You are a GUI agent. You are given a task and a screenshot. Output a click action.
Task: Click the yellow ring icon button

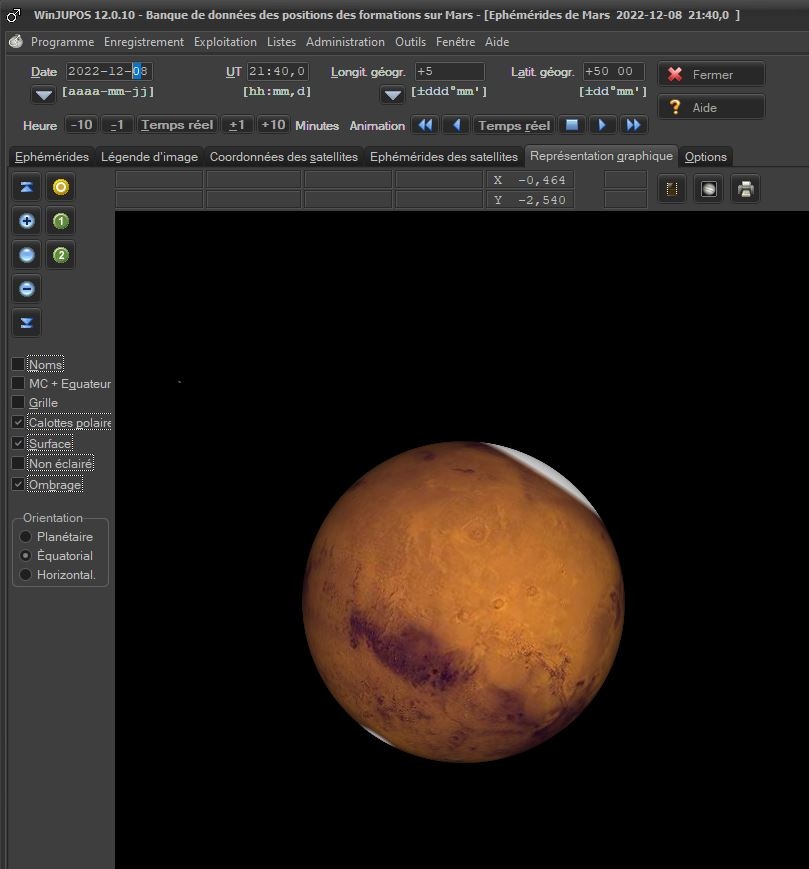pyautogui.click(x=61, y=187)
